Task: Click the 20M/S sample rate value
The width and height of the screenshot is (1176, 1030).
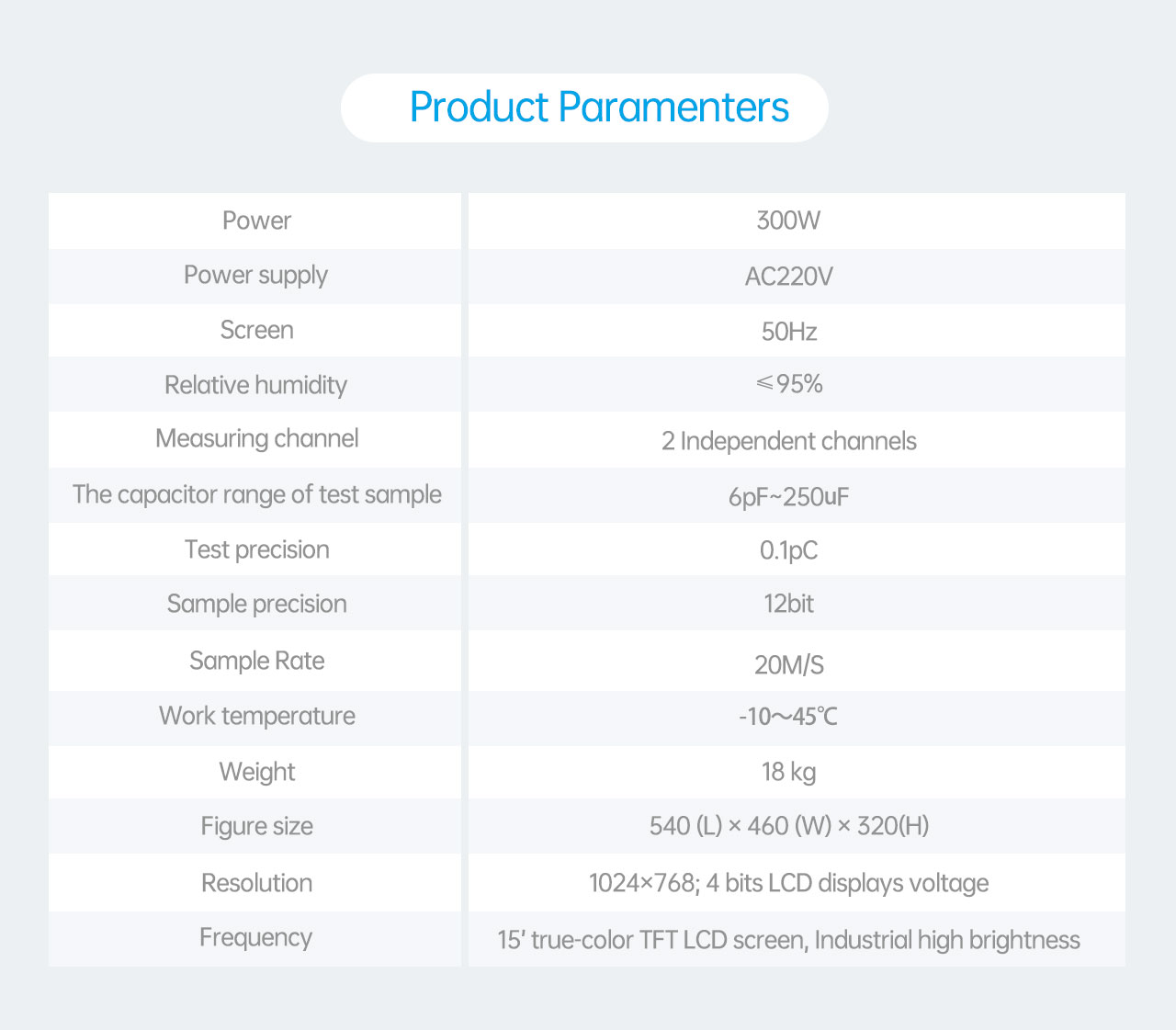Action: [788, 664]
